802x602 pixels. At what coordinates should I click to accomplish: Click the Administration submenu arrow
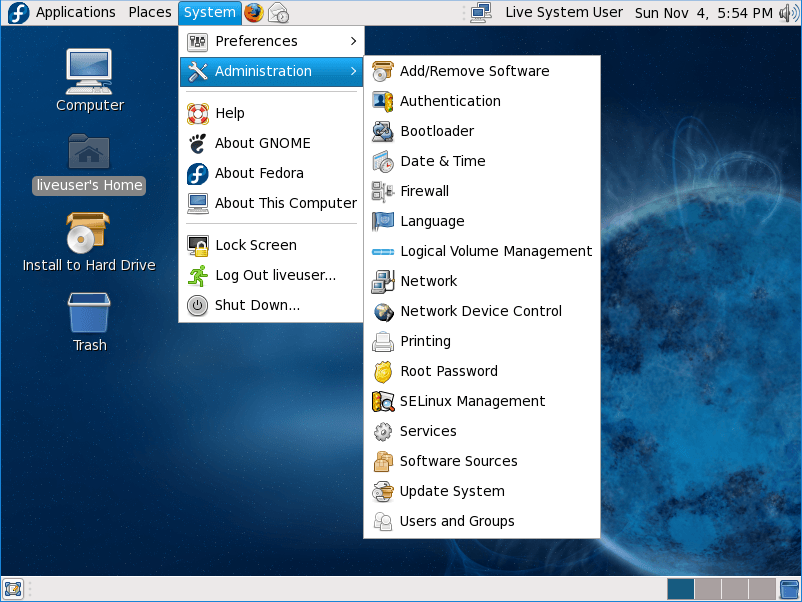coord(353,71)
